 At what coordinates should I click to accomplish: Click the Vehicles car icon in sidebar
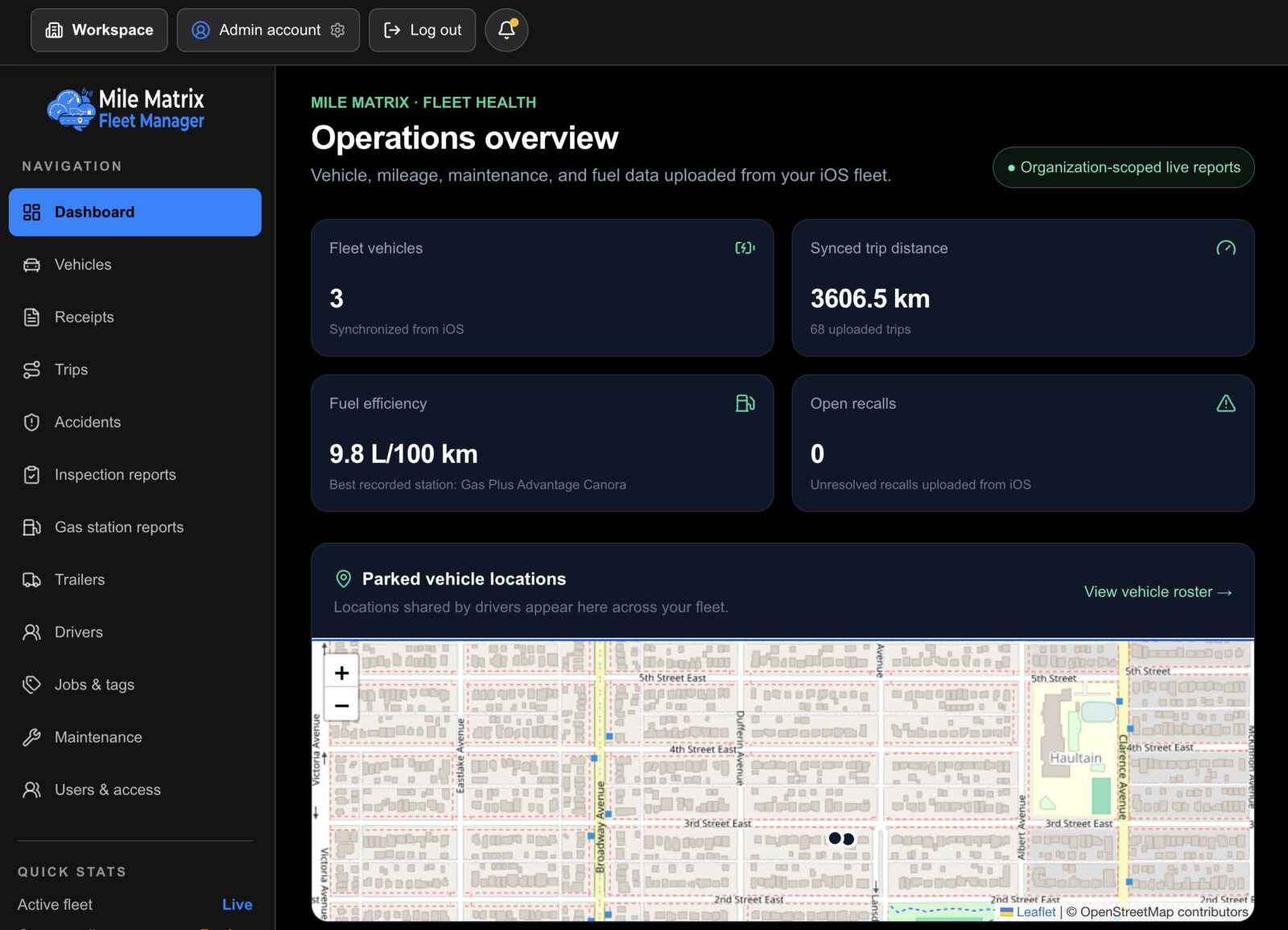(x=31, y=265)
